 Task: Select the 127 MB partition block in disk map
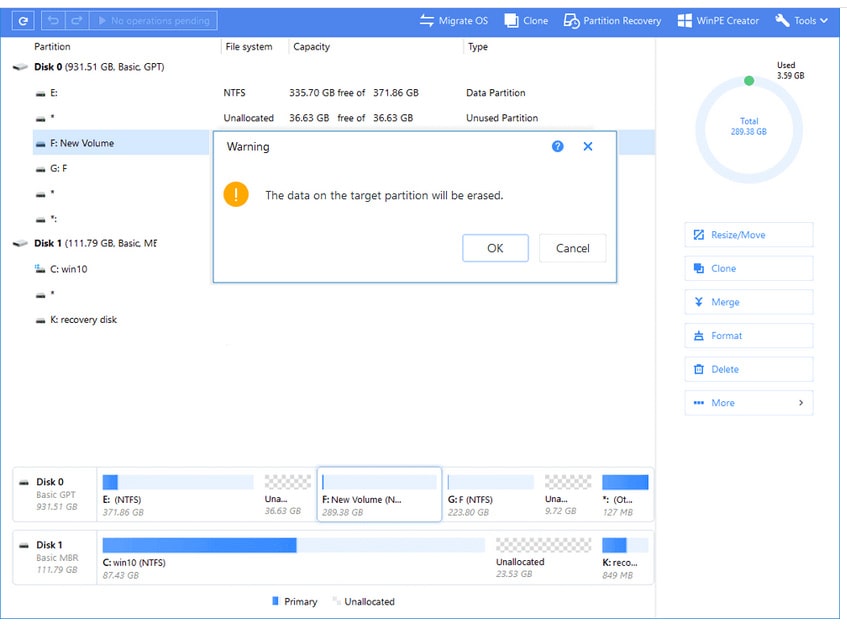pyautogui.click(x=625, y=495)
